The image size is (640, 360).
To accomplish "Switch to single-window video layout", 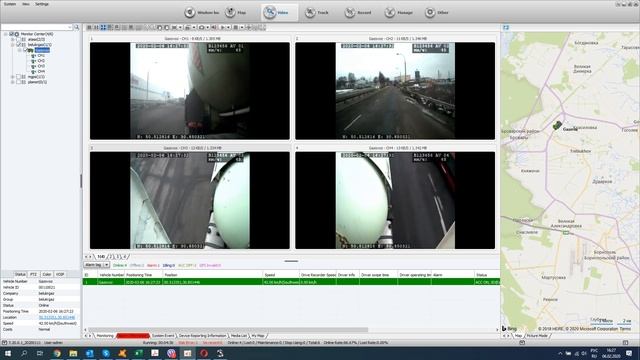I will point(89,27).
